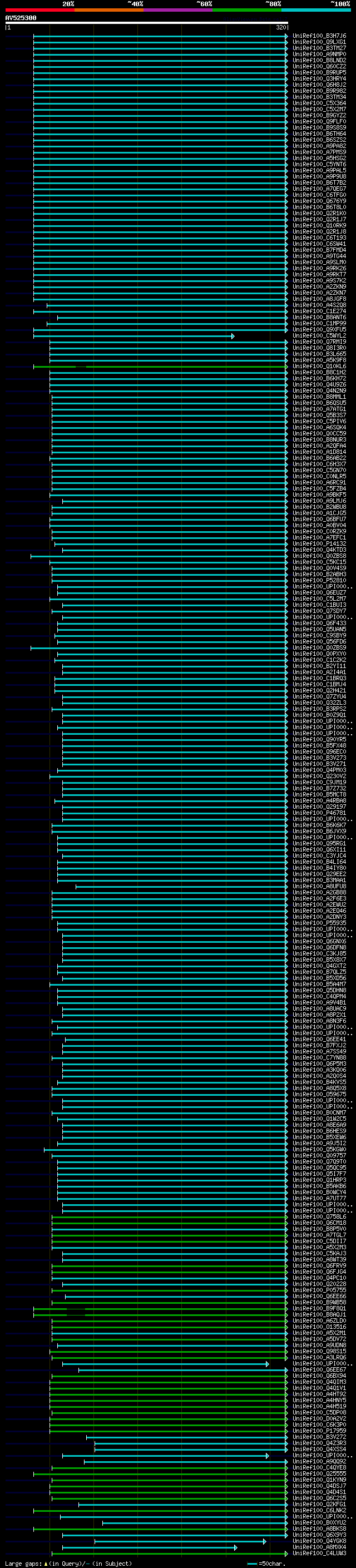Select the UniRef100_Q98S15 entry

[x=319, y=1352]
